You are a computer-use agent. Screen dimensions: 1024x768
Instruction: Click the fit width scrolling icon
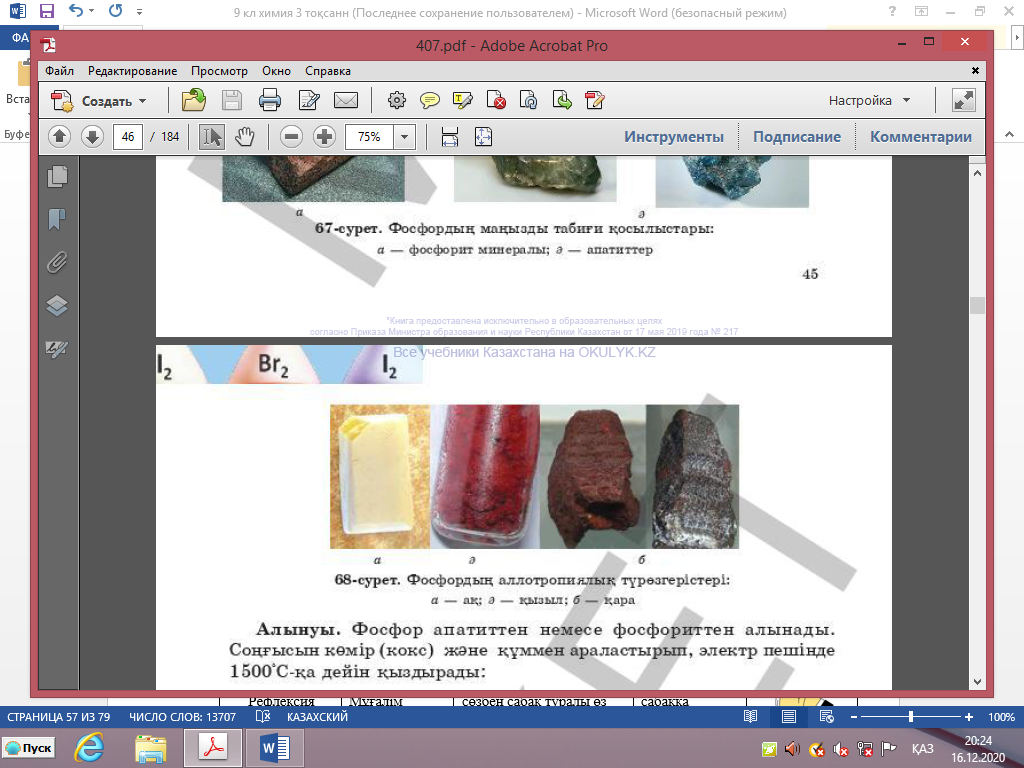click(x=450, y=137)
